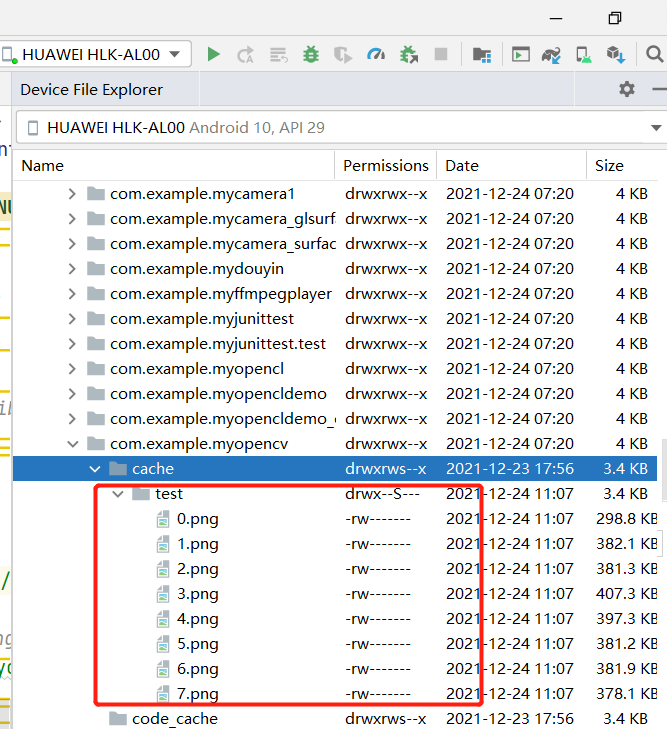Restore down the window

(614, 18)
